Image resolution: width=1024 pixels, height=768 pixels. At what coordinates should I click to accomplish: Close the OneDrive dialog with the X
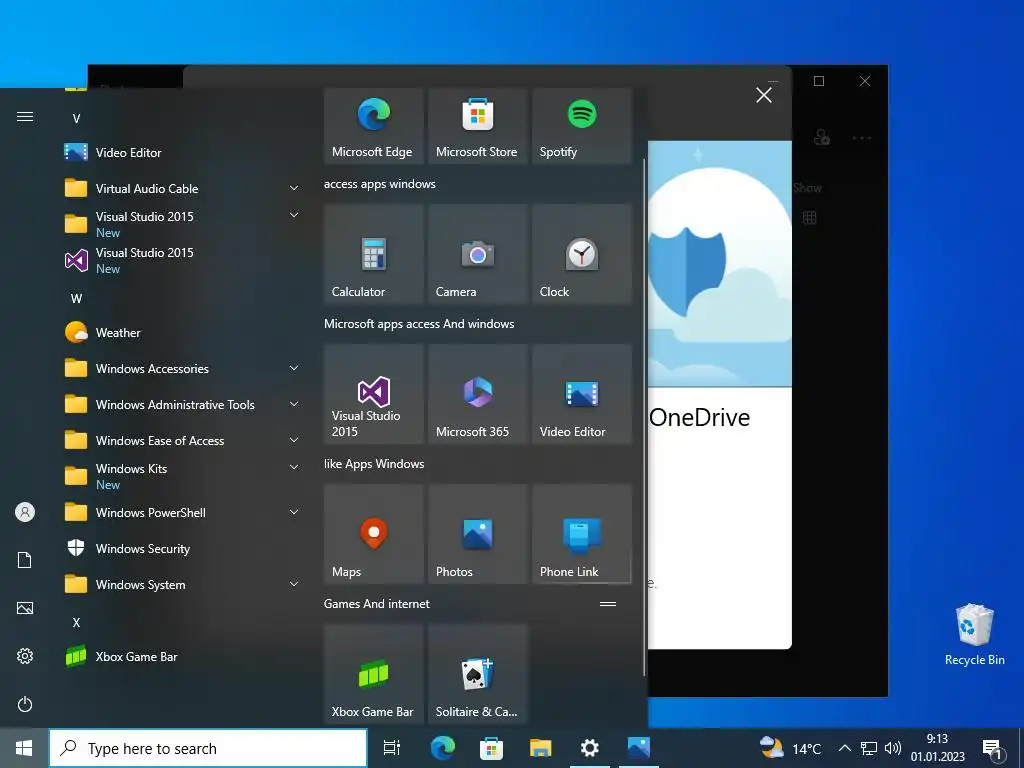[x=764, y=95]
